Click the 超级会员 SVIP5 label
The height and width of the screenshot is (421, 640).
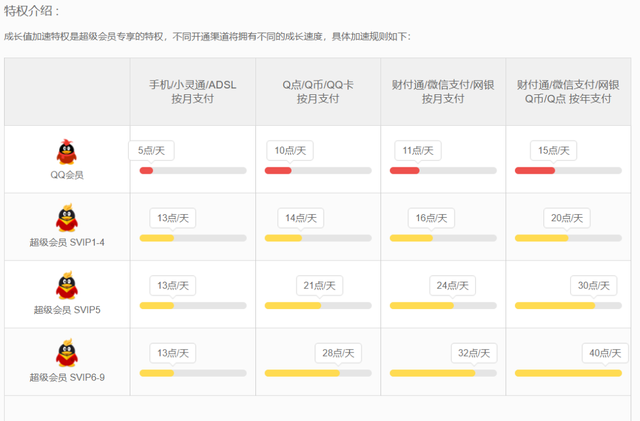pos(67,310)
